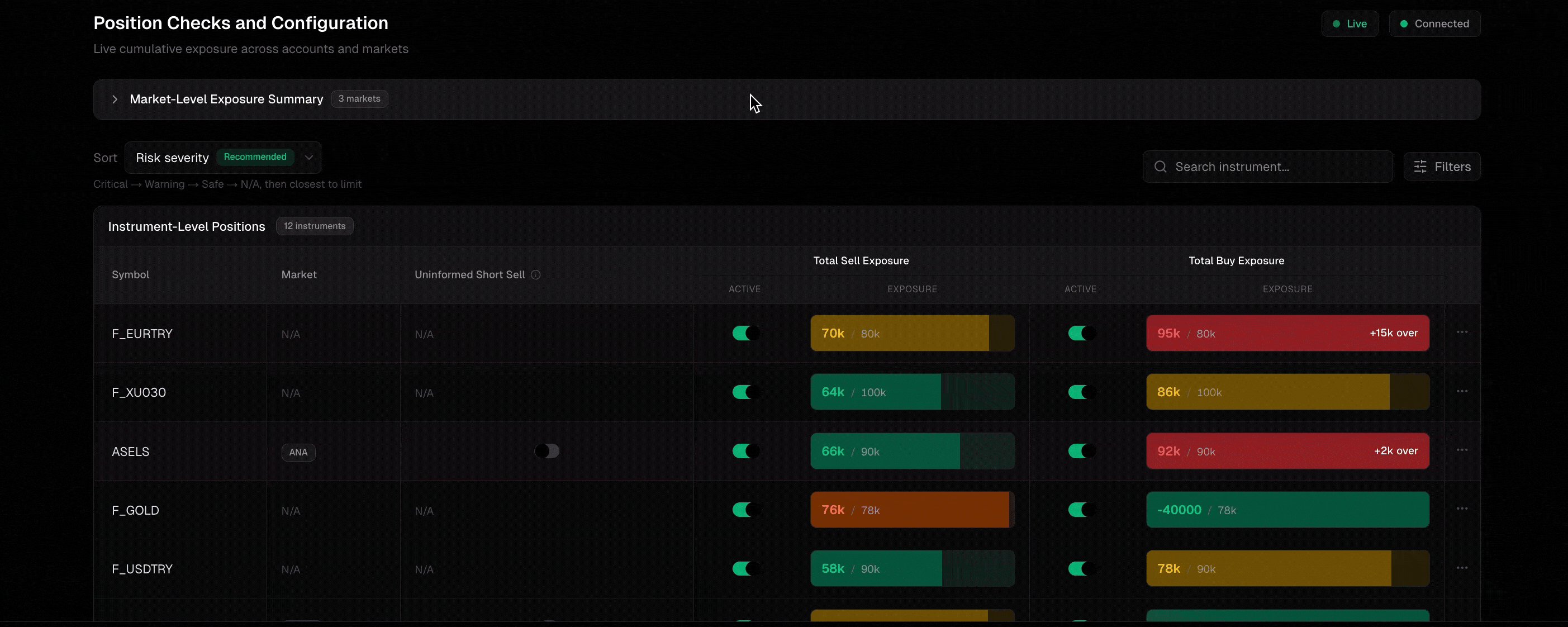Screen dimensions: 1568x627
Task: Click the Symbol column header
Action: [x=130, y=274]
